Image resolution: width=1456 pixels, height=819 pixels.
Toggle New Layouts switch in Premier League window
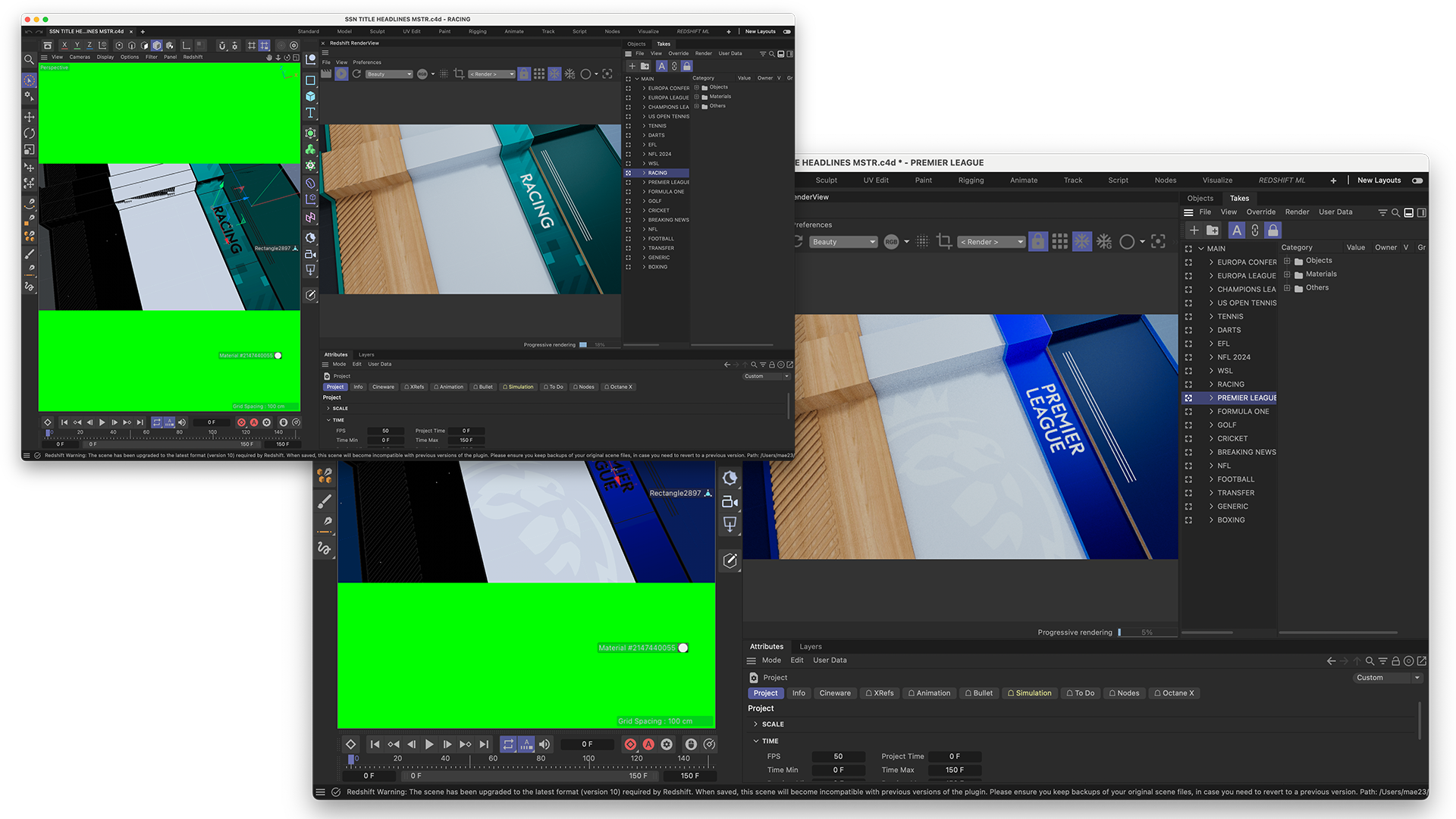click(1417, 180)
